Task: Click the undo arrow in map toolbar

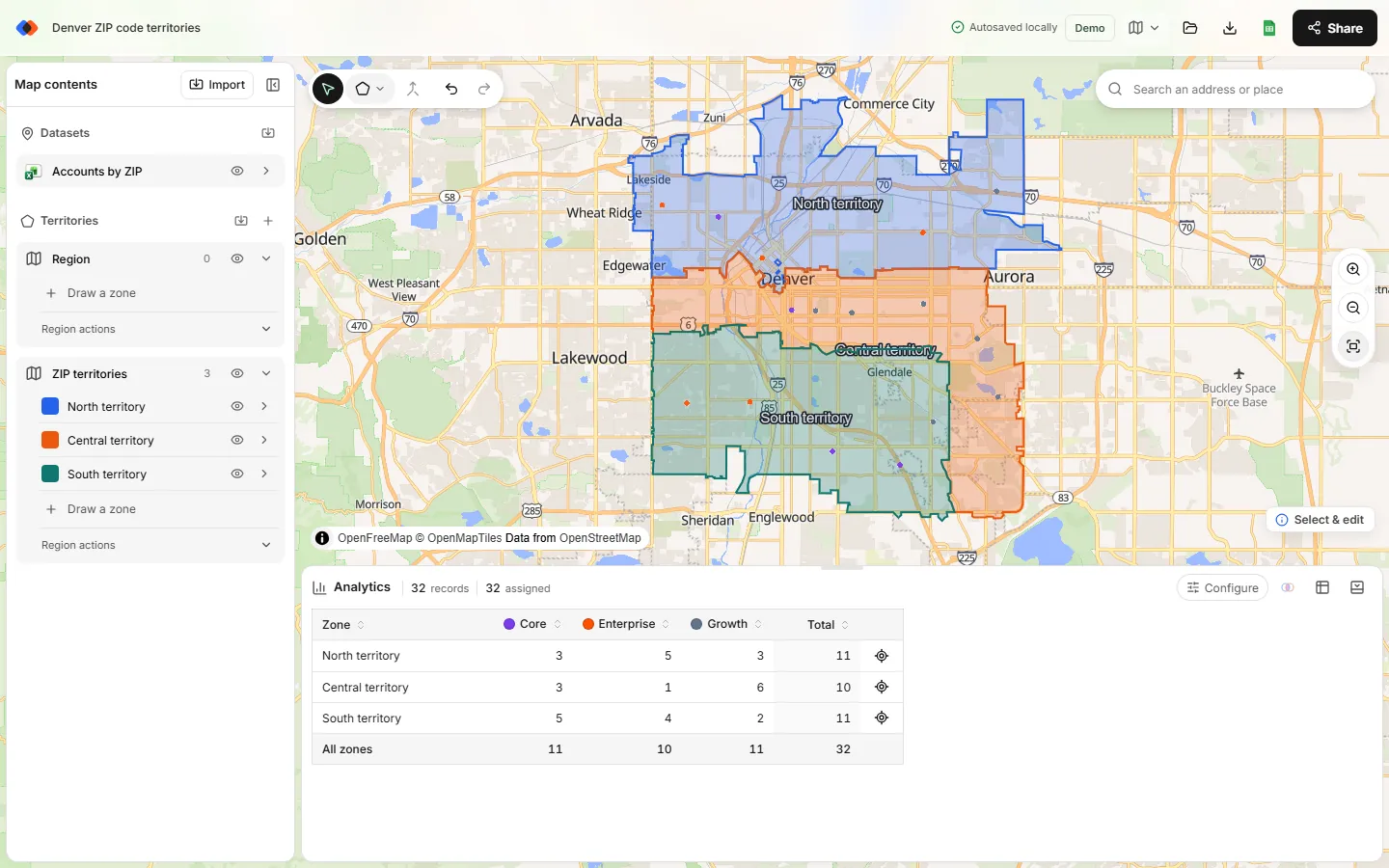Action: pyautogui.click(x=451, y=89)
